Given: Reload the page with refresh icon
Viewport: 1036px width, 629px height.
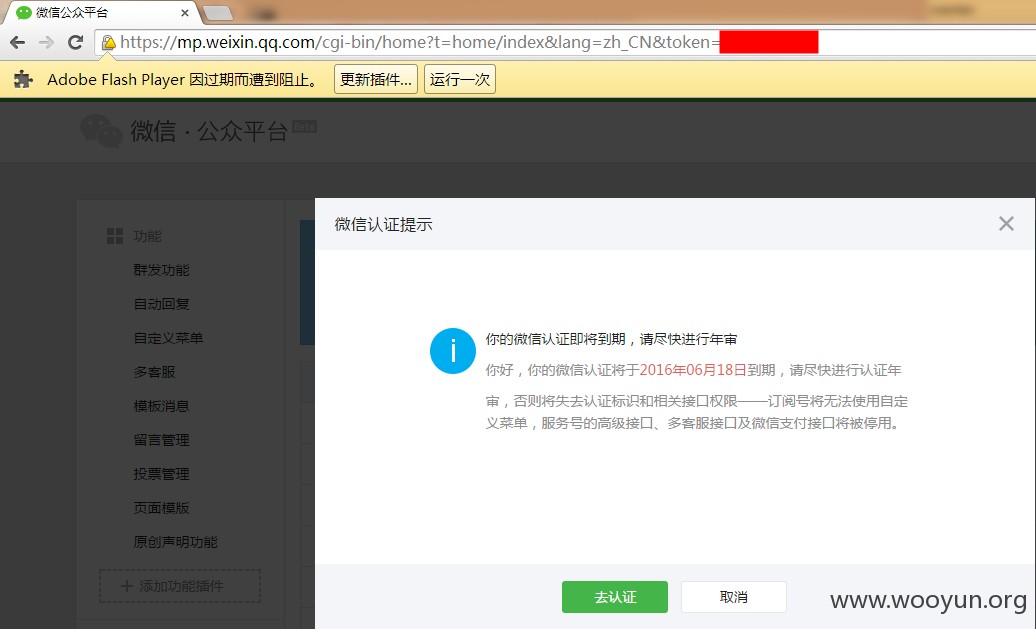Looking at the screenshot, I should point(75,43).
